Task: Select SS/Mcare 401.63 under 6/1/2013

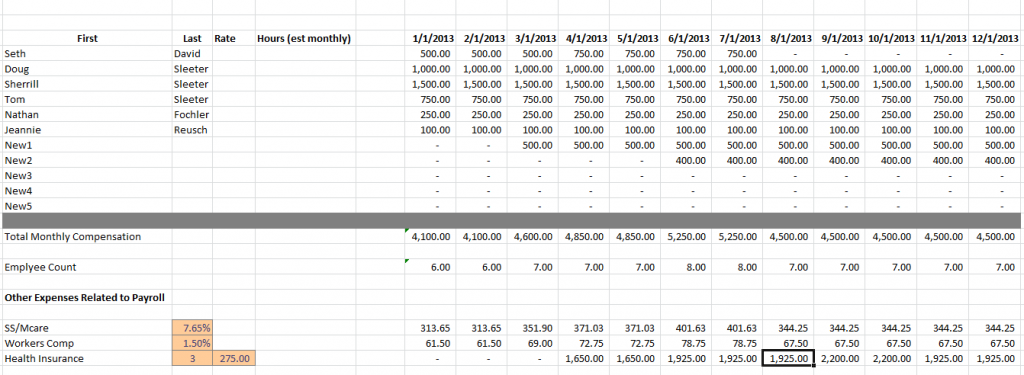Action: (686, 328)
